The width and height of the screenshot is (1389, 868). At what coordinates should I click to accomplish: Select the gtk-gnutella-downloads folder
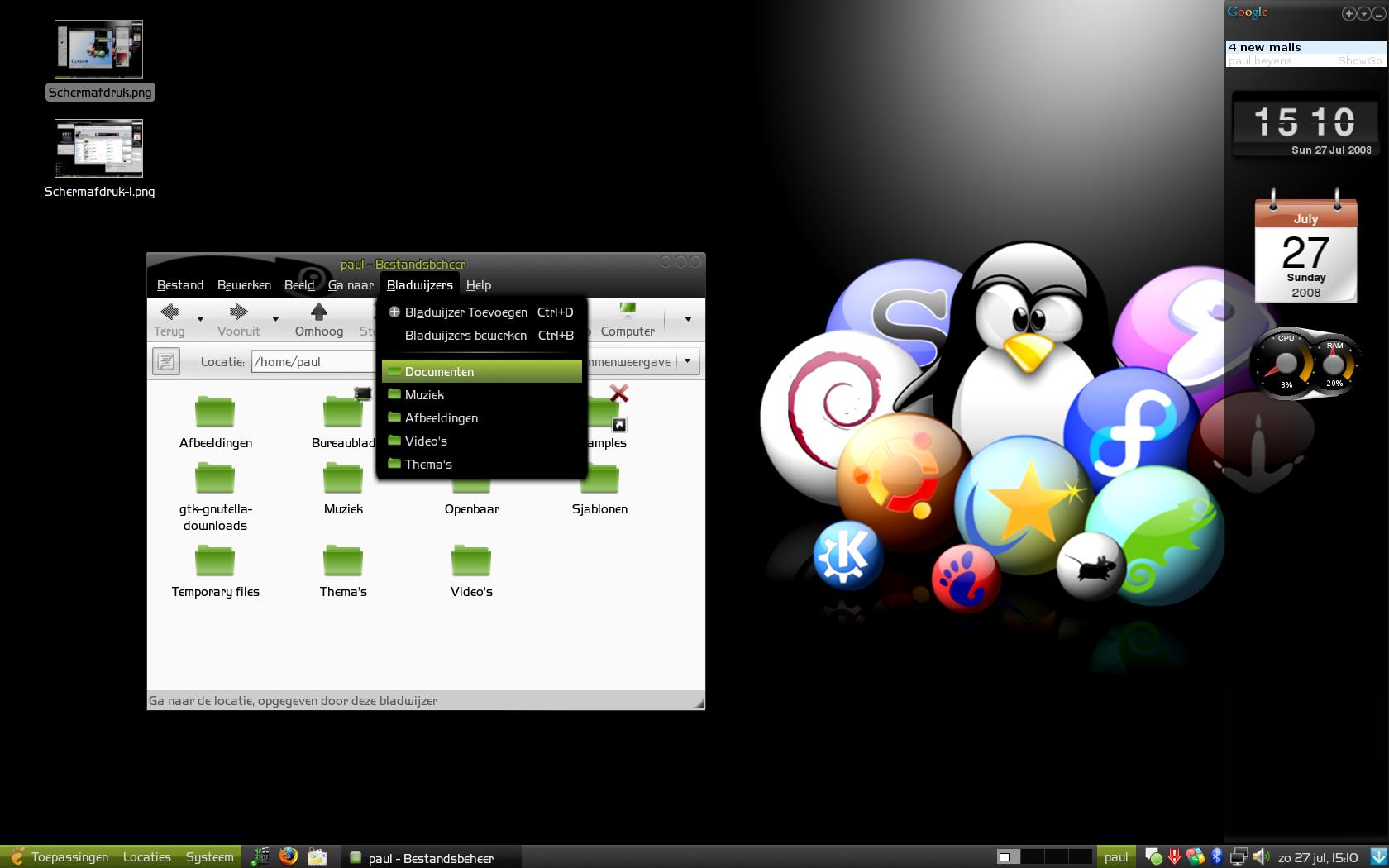coord(215,477)
